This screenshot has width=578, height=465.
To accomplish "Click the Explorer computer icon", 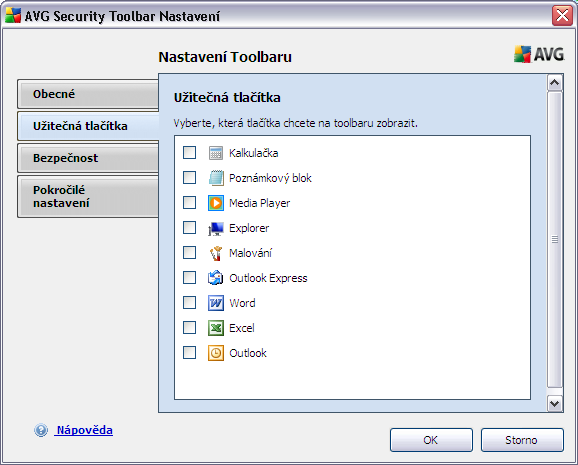I will pyautogui.click(x=216, y=228).
